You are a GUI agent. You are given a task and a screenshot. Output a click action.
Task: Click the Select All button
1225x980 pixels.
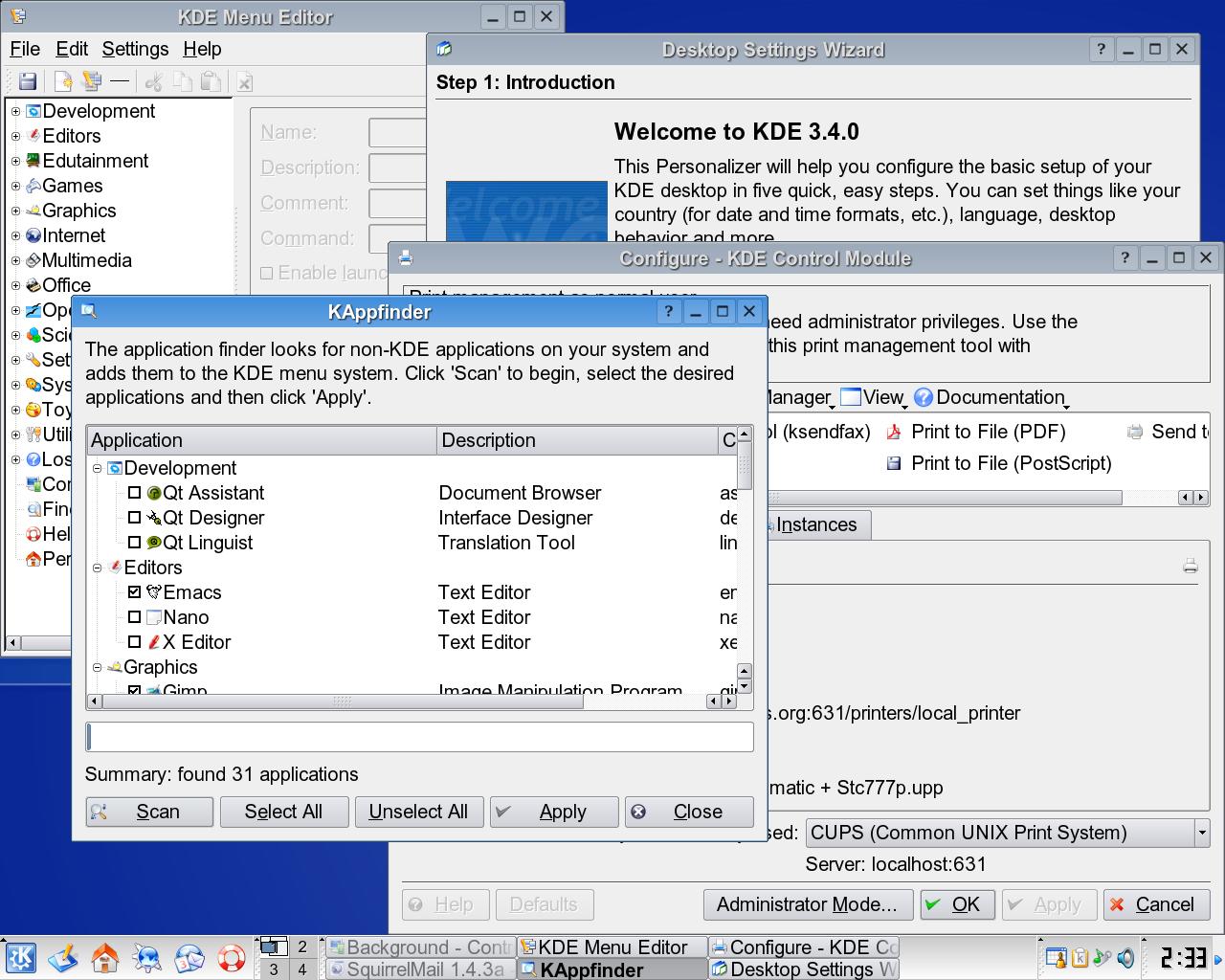(283, 812)
